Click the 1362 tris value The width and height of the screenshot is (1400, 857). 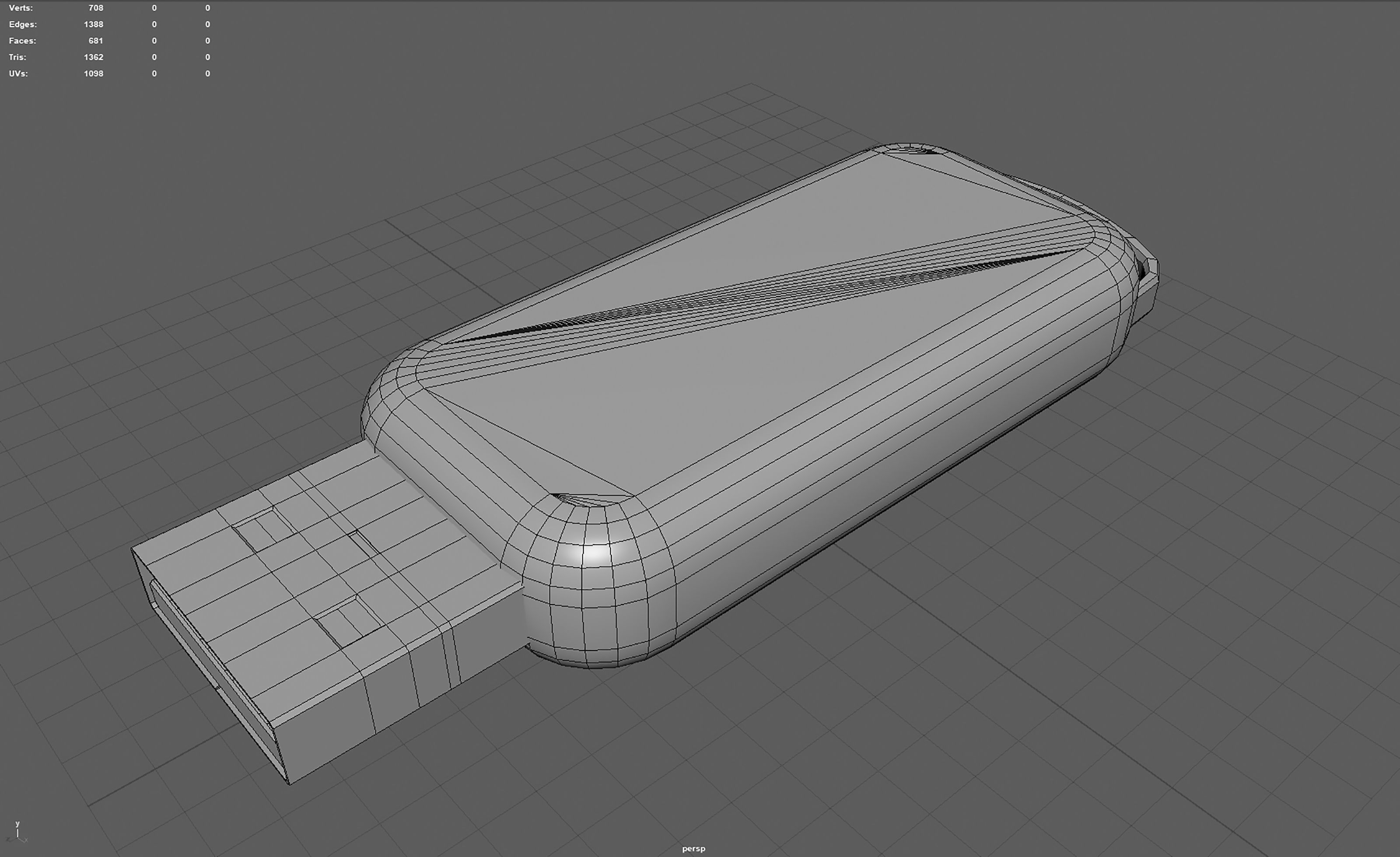(93, 57)
